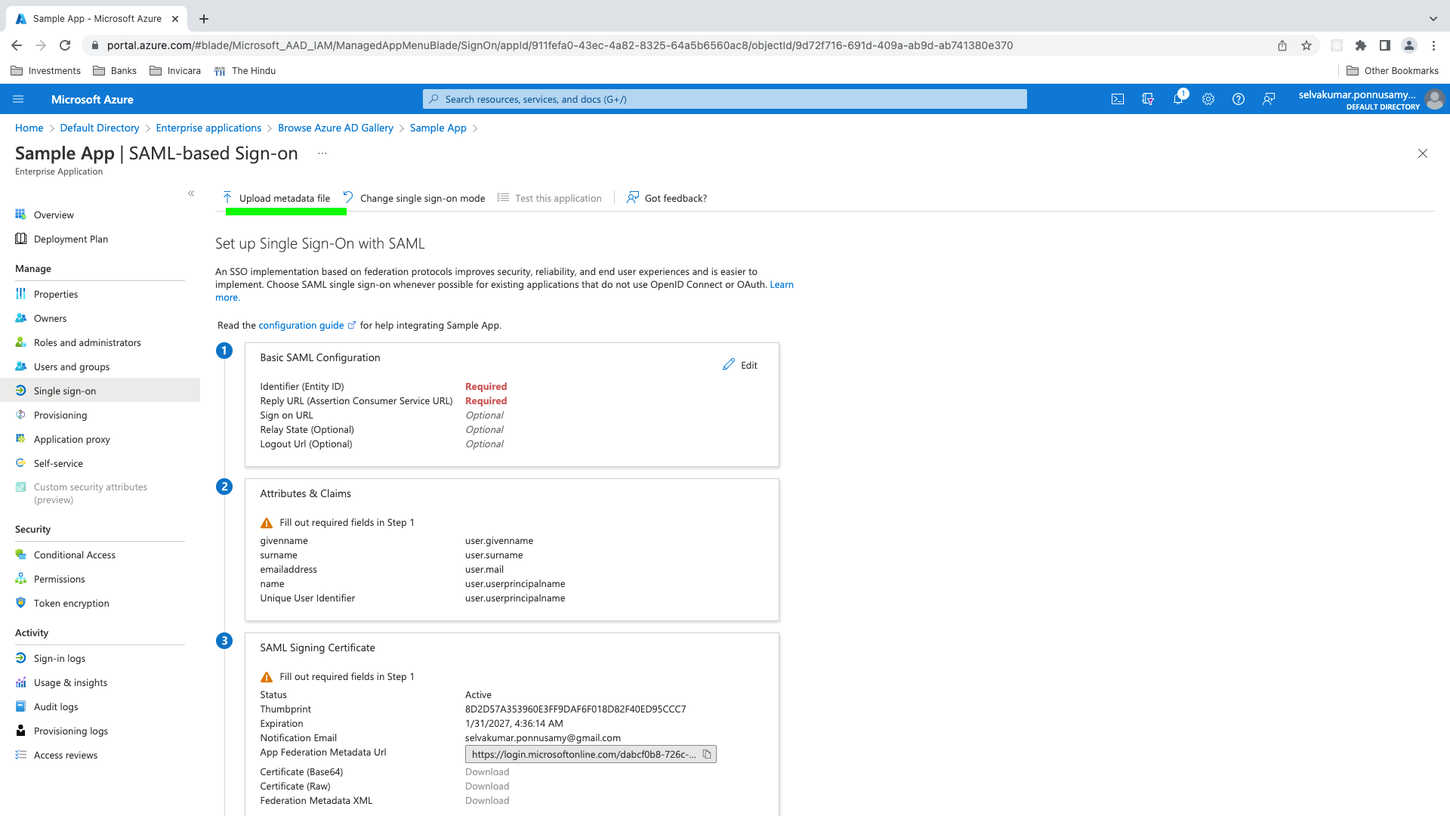Open the notifications bell icon
Image resolution: width=1450 pixels, height=816 pixels.
click(x=1178, y=99)
